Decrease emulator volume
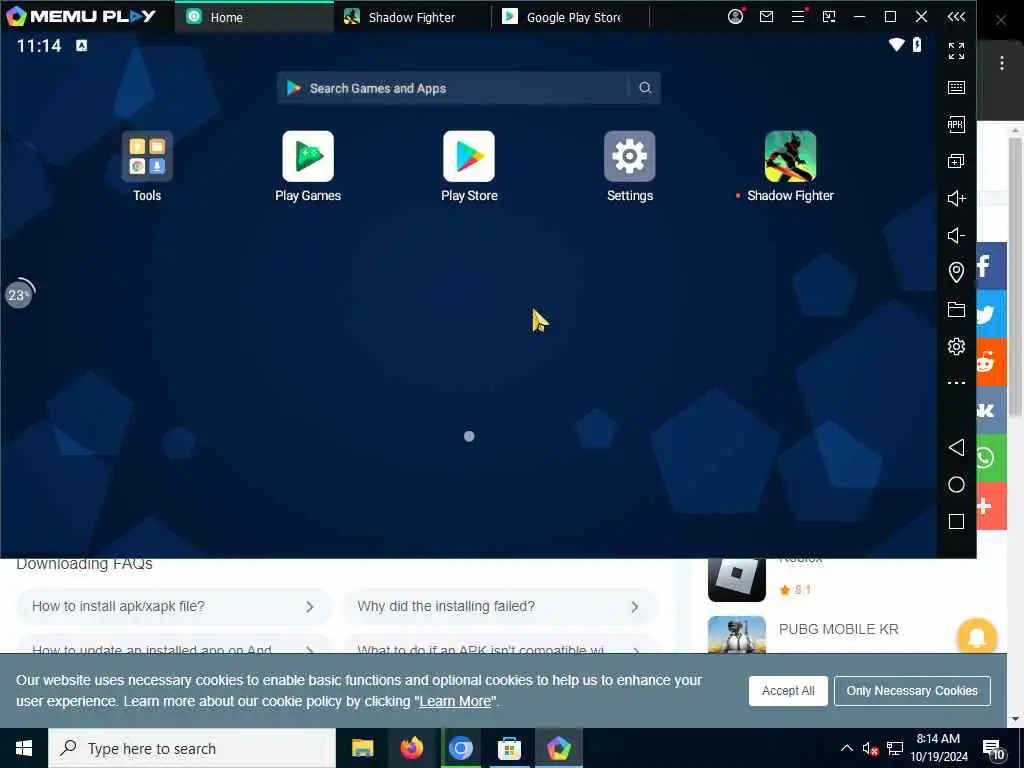1024x768 pixels. point(956,235)
